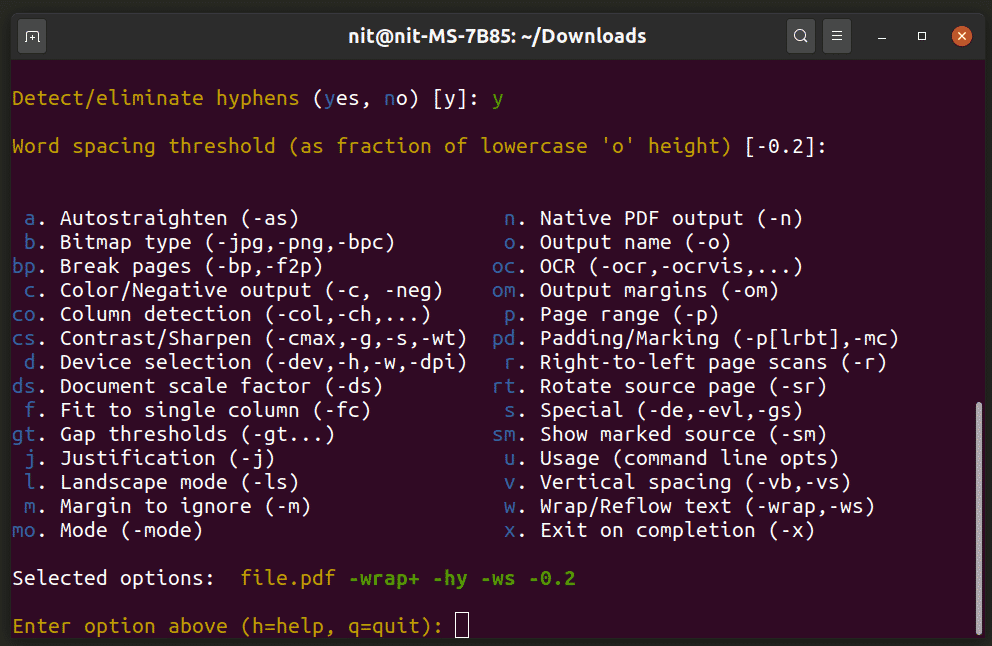Click the Usage (command line opts) entry
The height and width of the screenshot is (646, 992).
point(688,458)
